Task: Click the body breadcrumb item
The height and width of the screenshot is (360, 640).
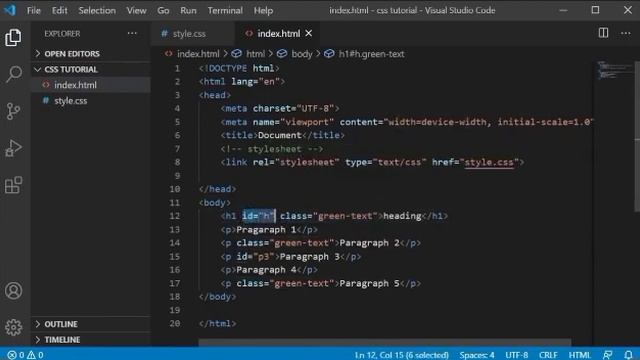Action: pyautogui.click(x=295, y=54)
